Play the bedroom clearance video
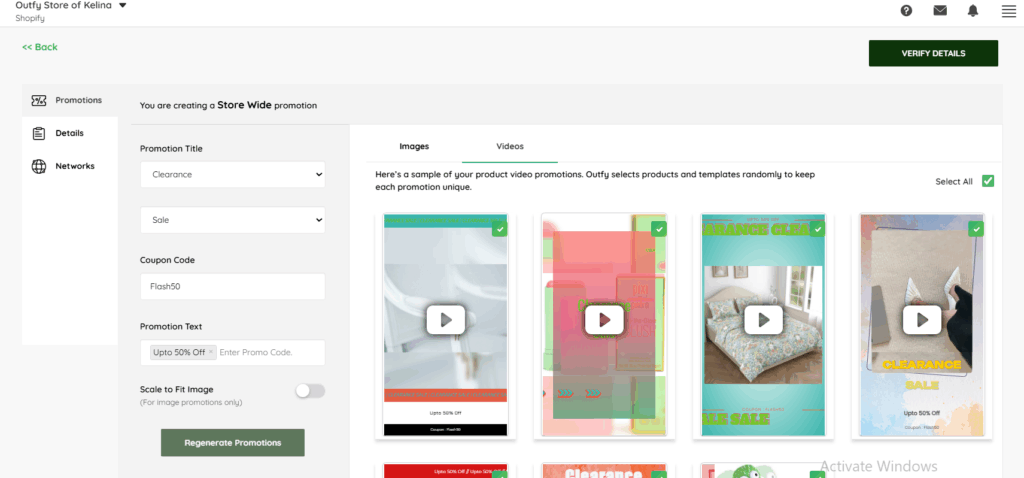This screenshot has height=478, width=1024. tap(764, 319)
